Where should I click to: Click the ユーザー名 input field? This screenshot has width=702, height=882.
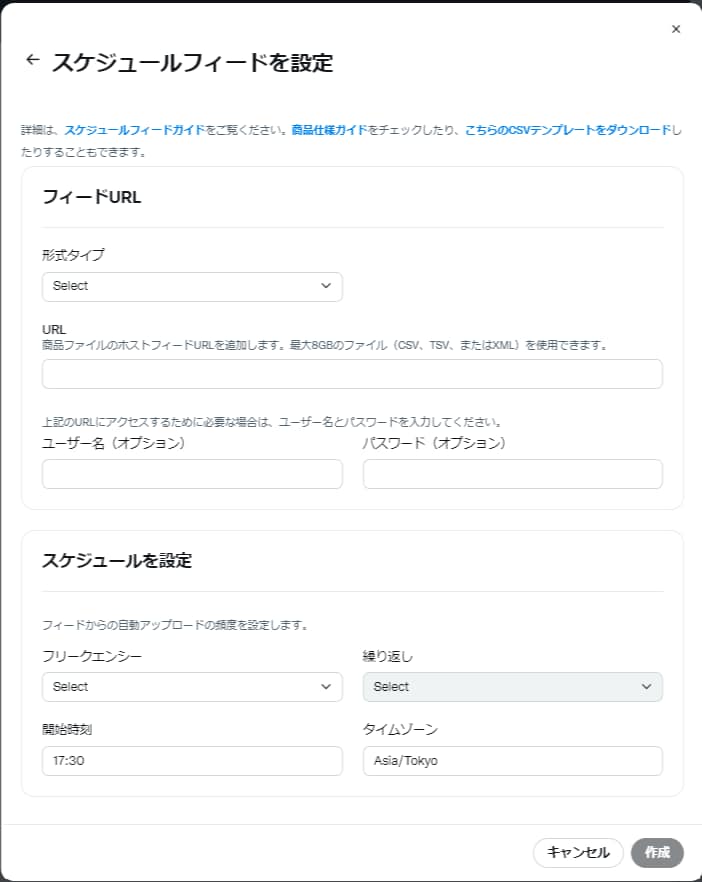(192, 474)
